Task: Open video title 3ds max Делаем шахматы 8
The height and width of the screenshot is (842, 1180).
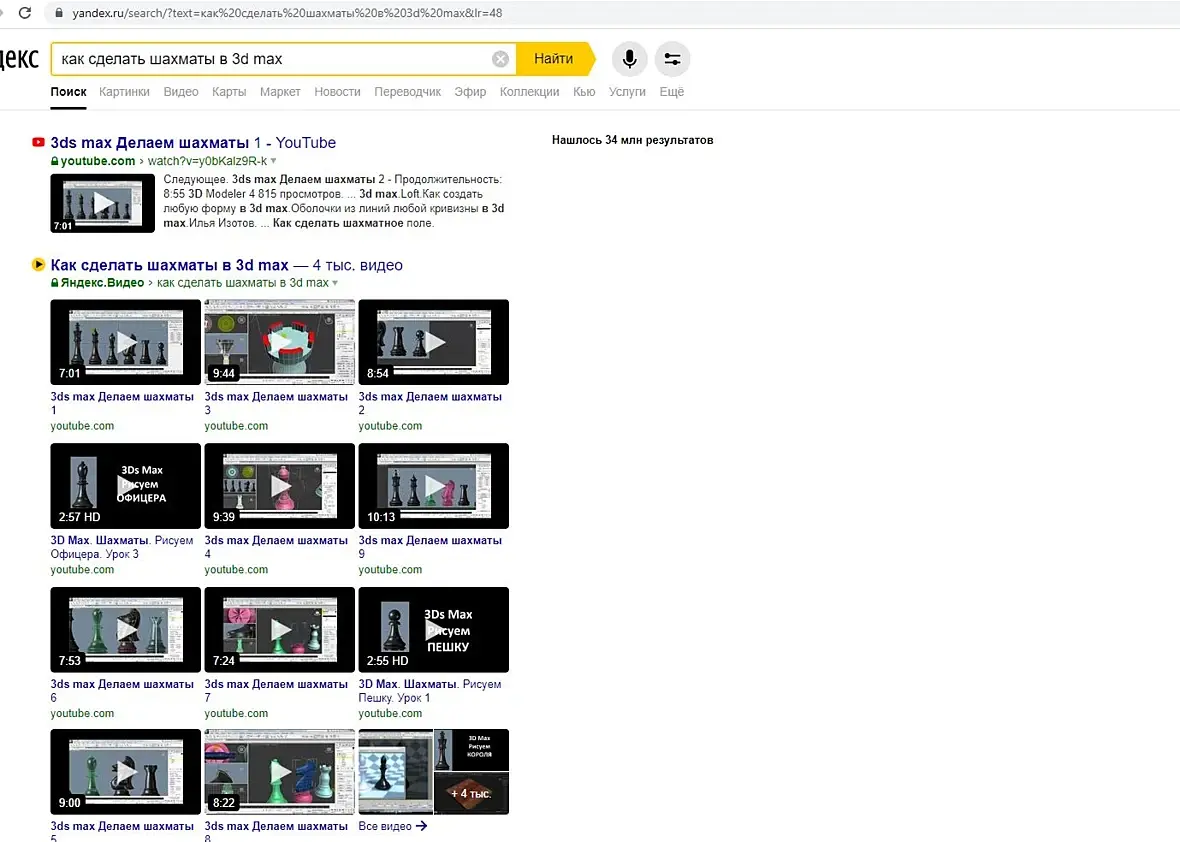Action: click(276, 831)
